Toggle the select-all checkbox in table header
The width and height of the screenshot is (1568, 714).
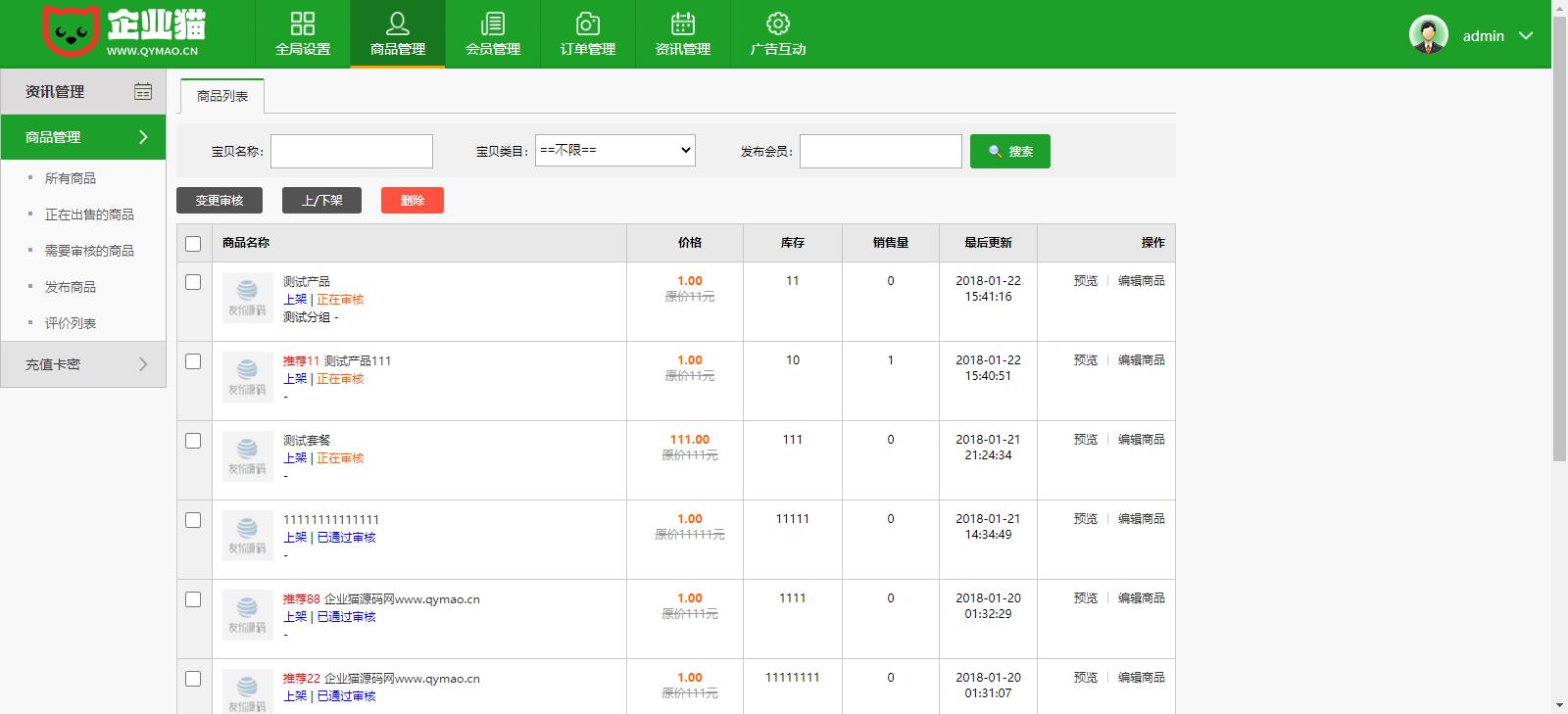(x=193, y=244)
